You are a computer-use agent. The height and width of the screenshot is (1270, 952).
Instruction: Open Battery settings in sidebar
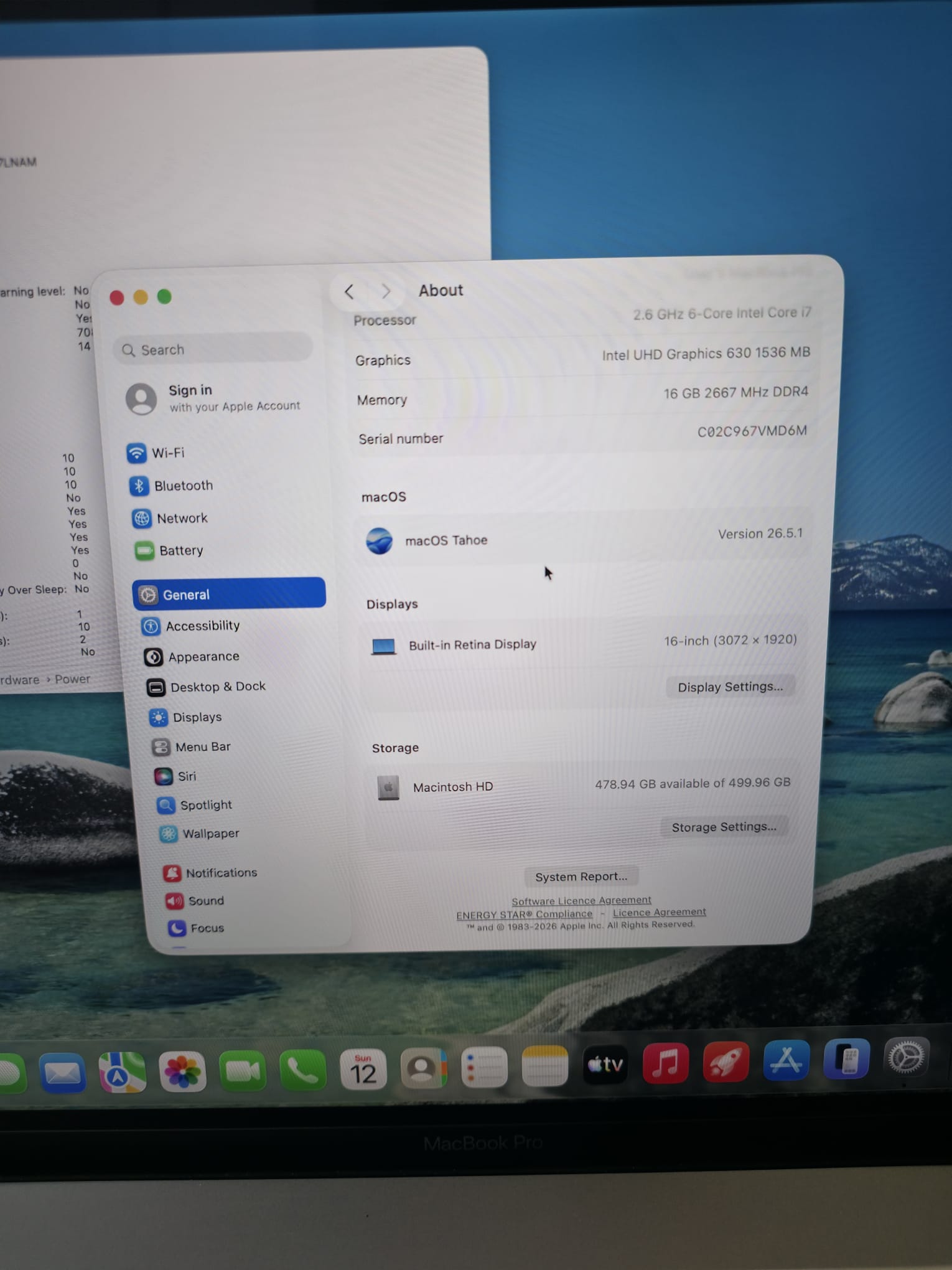point(169,550)
